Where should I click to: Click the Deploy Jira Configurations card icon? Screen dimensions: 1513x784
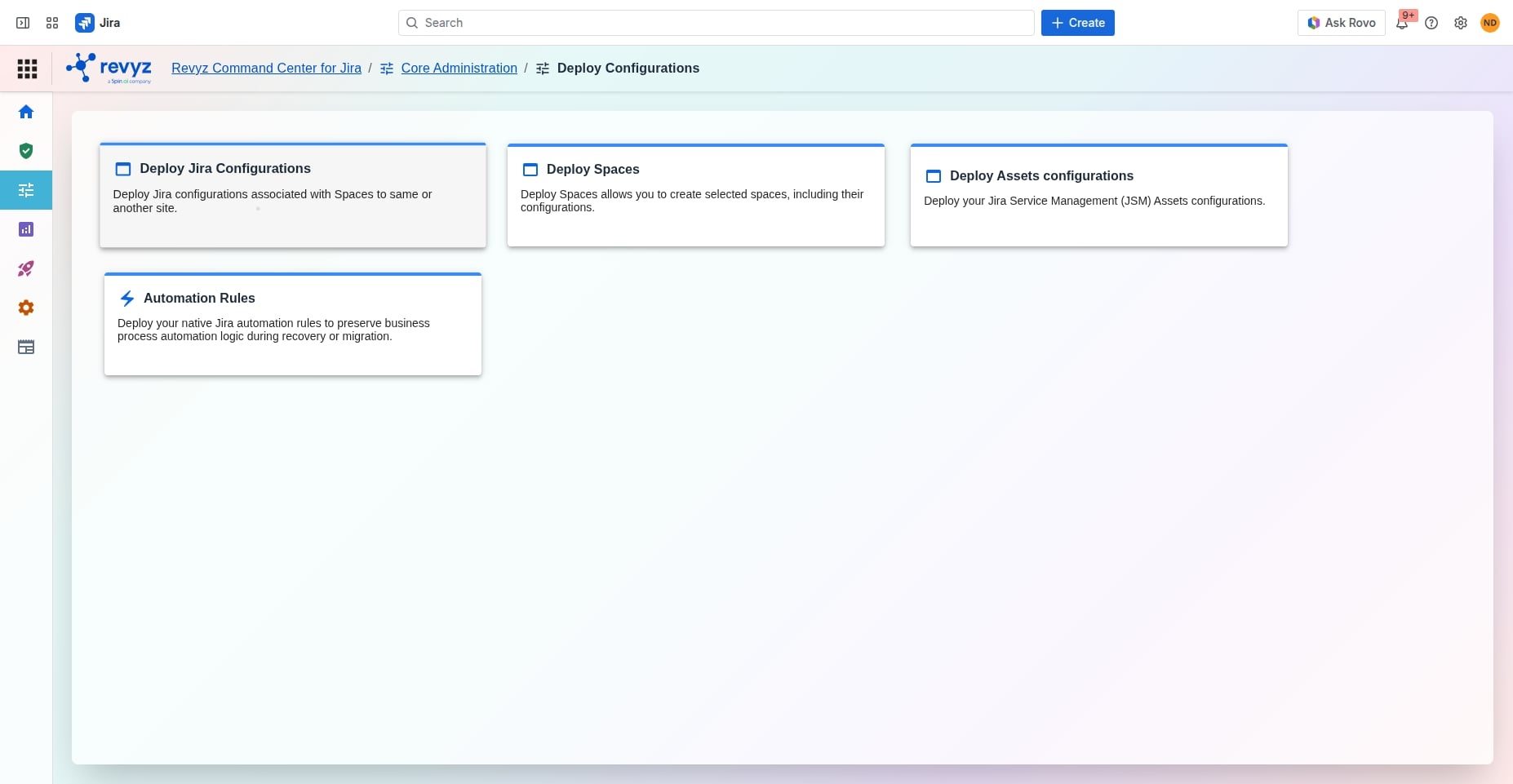pos(123,169)
